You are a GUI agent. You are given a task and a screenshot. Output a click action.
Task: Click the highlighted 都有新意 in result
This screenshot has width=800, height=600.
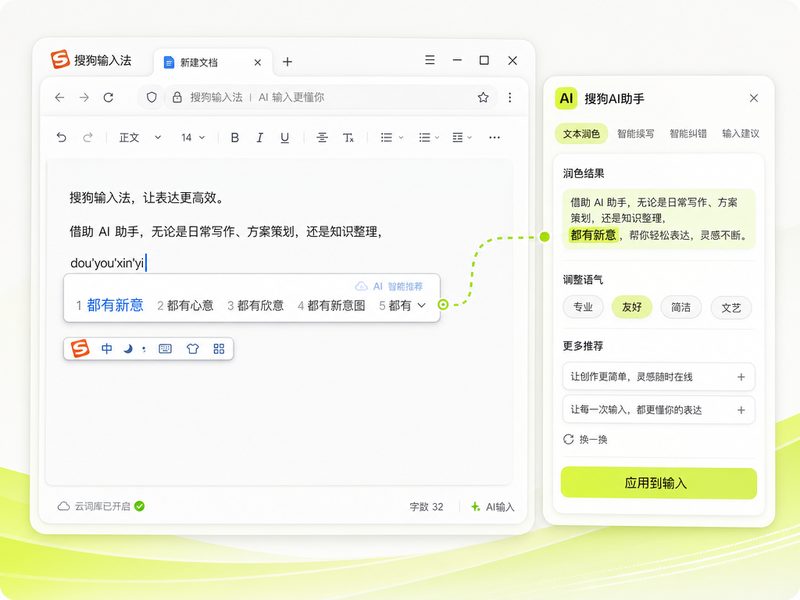[593, 235]
